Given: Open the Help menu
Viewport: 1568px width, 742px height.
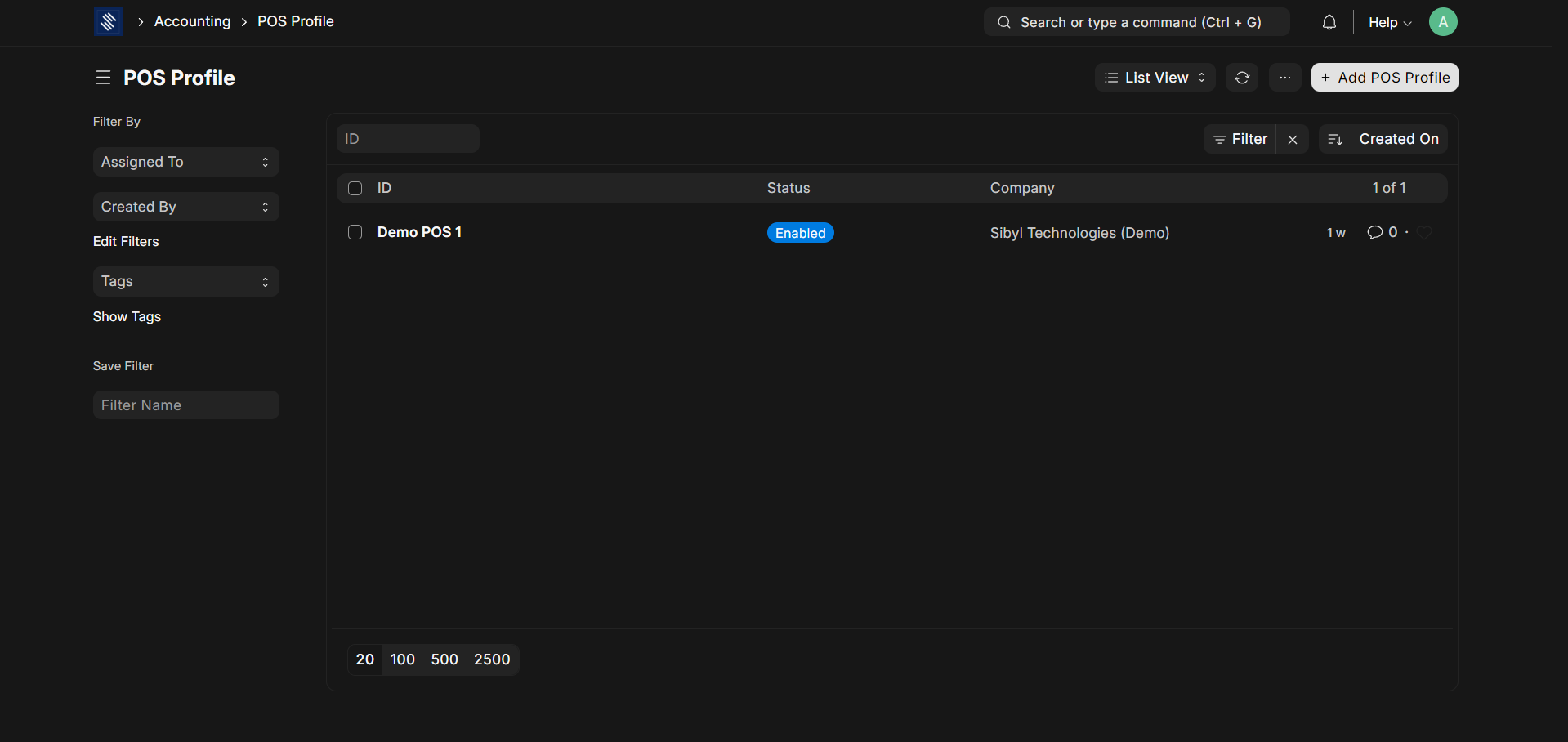Looking at the screenshot, I should tap(1389, 23).
